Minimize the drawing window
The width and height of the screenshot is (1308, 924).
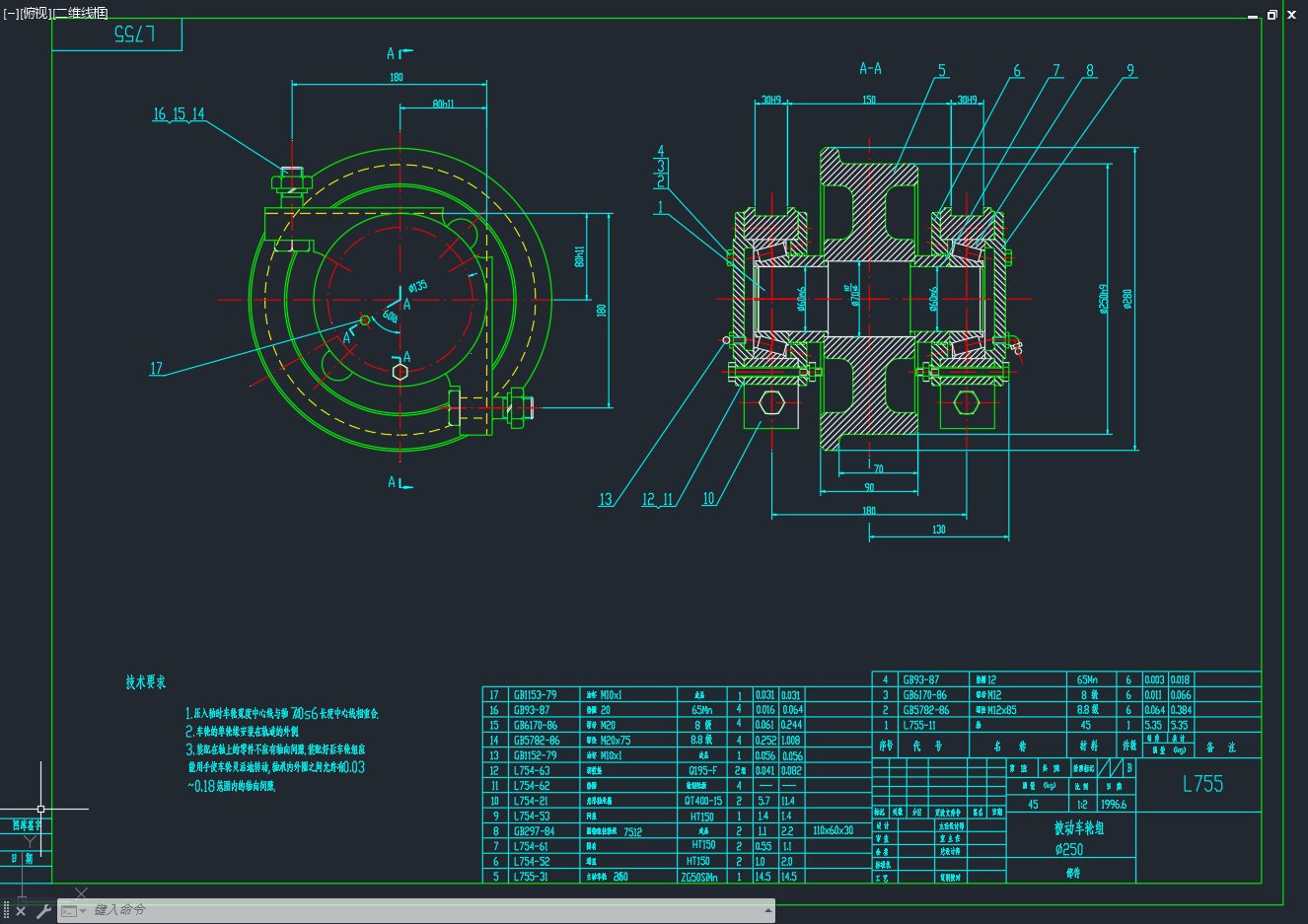pyautogui.click(x=1253, y=15)
